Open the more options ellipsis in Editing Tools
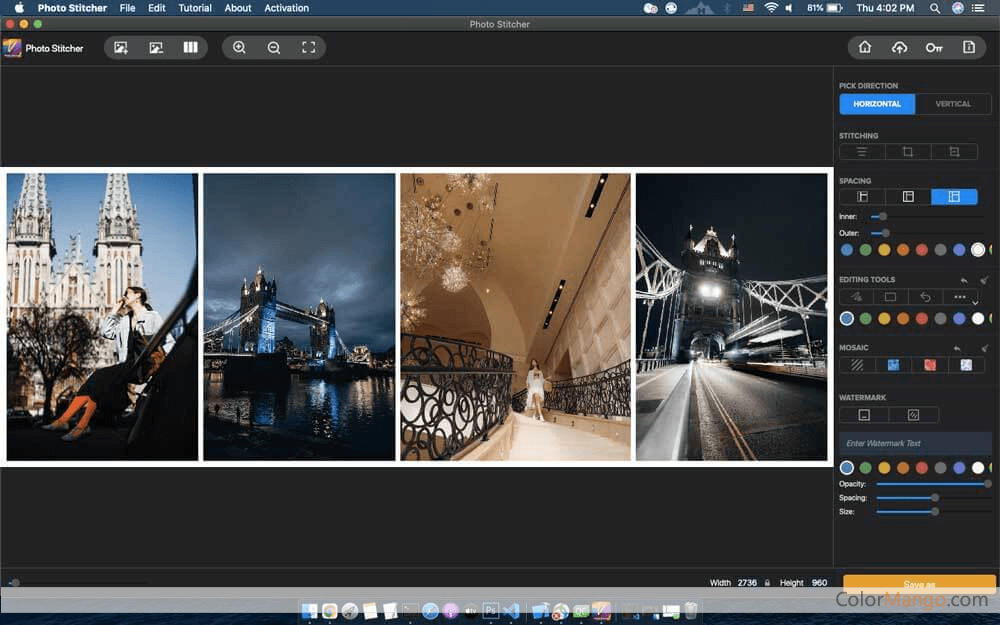 [960, 297]
